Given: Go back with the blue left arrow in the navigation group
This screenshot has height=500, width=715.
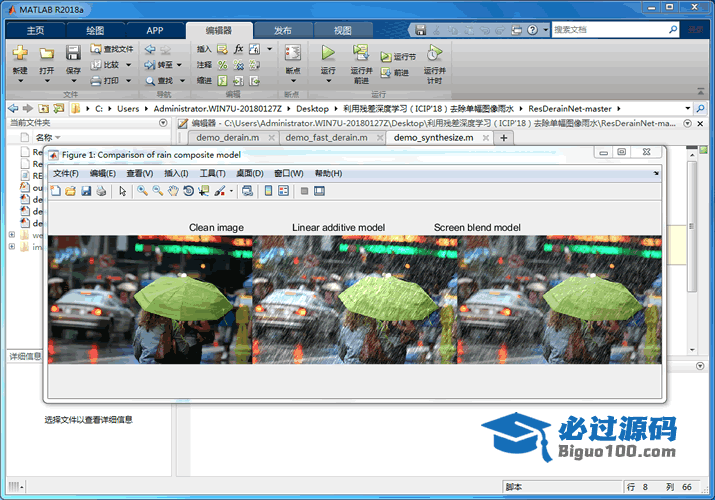Looking at the screenshot, I should tap(150, 49).
